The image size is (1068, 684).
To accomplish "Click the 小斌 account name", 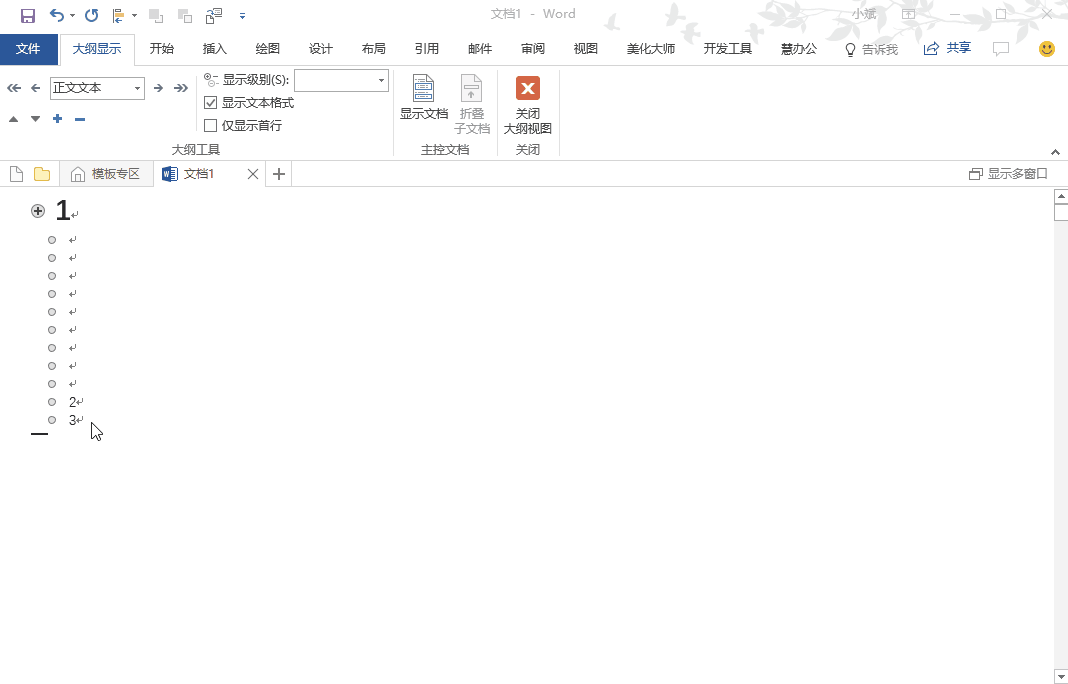I will click(864, 14).
